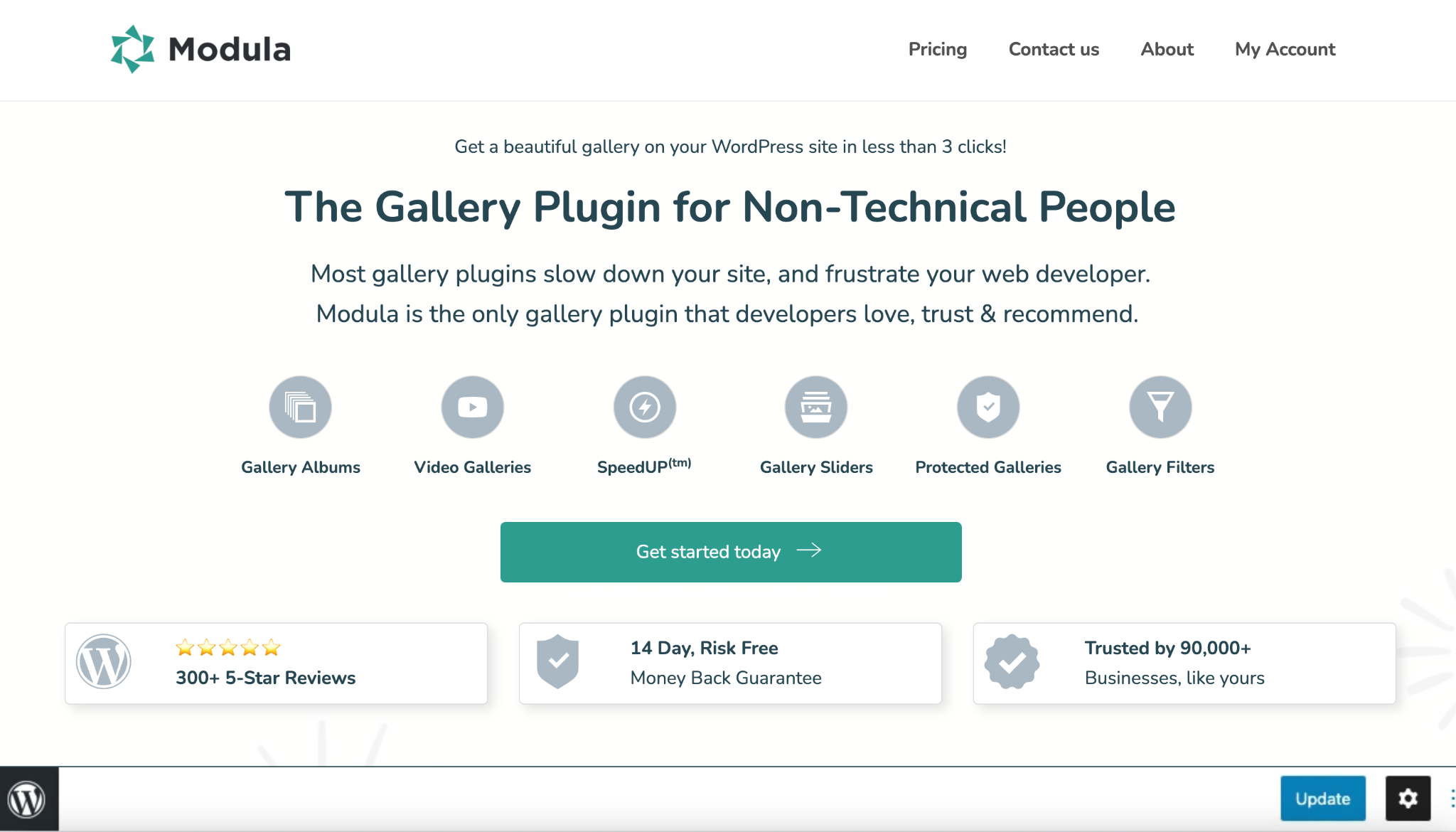Click the Modula pinwheel logo icon
Image resolution: width=1456 pixels, height=832 pixels.
[x=132, y=49]
